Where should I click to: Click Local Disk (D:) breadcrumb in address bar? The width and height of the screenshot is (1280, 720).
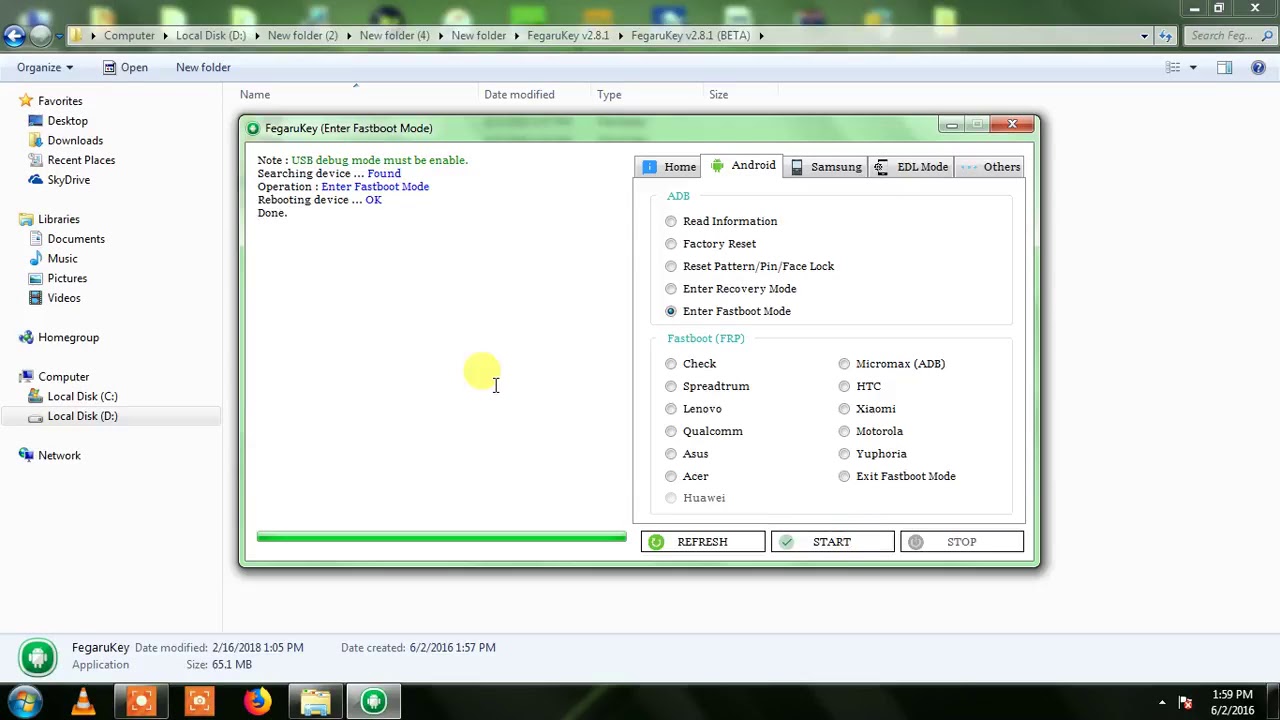click(211, 36)
